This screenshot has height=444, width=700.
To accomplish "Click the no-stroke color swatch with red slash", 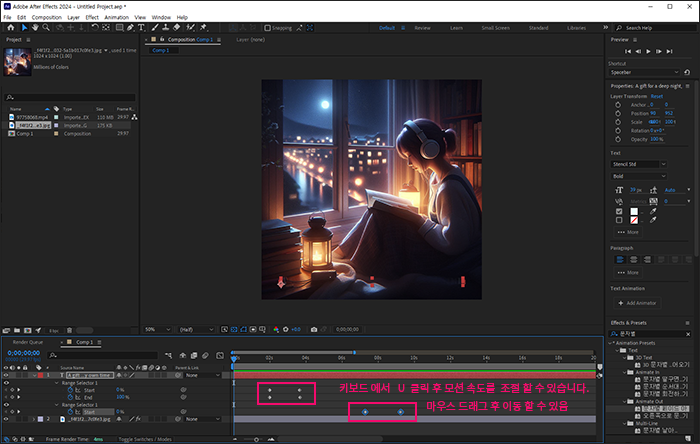I will (x=634, y=220).
